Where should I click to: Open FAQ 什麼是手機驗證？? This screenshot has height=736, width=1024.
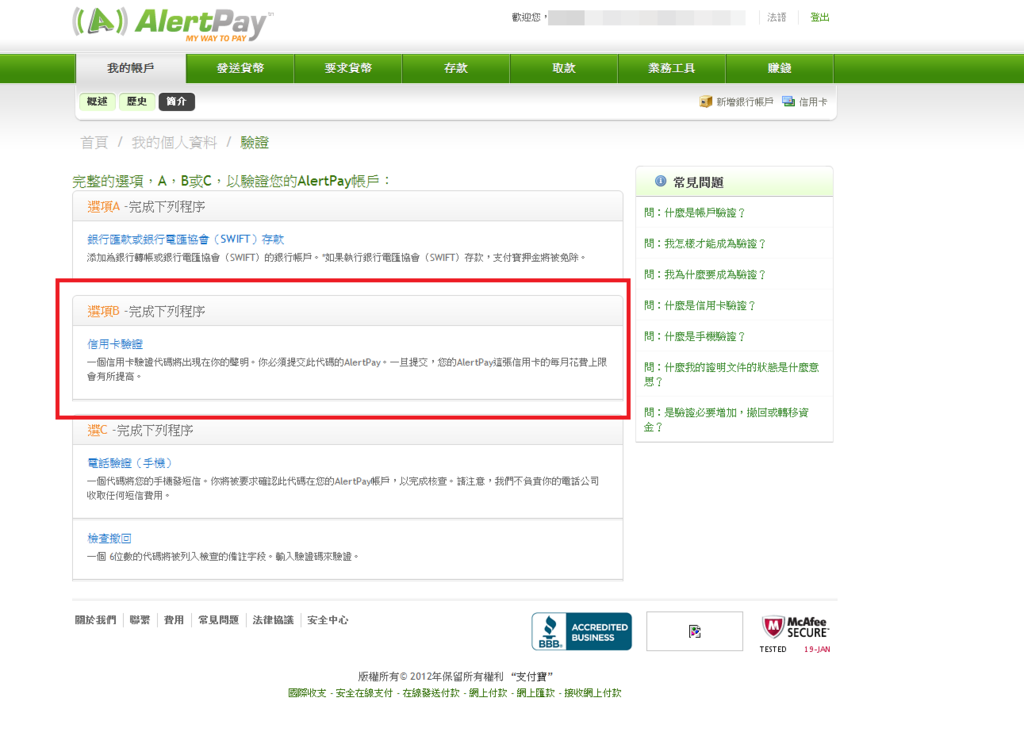694,336
